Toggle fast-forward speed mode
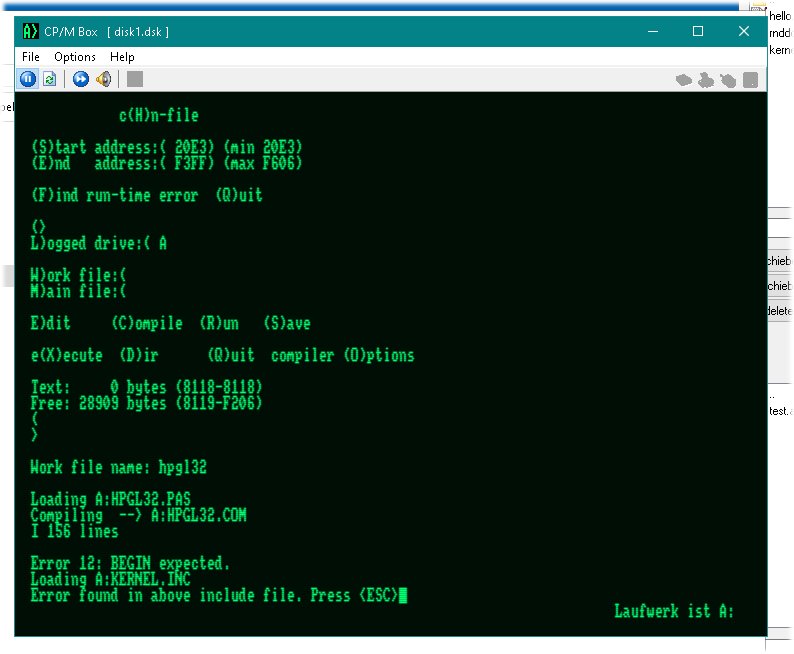The image size is (794, 654). [x=81, y=79]
